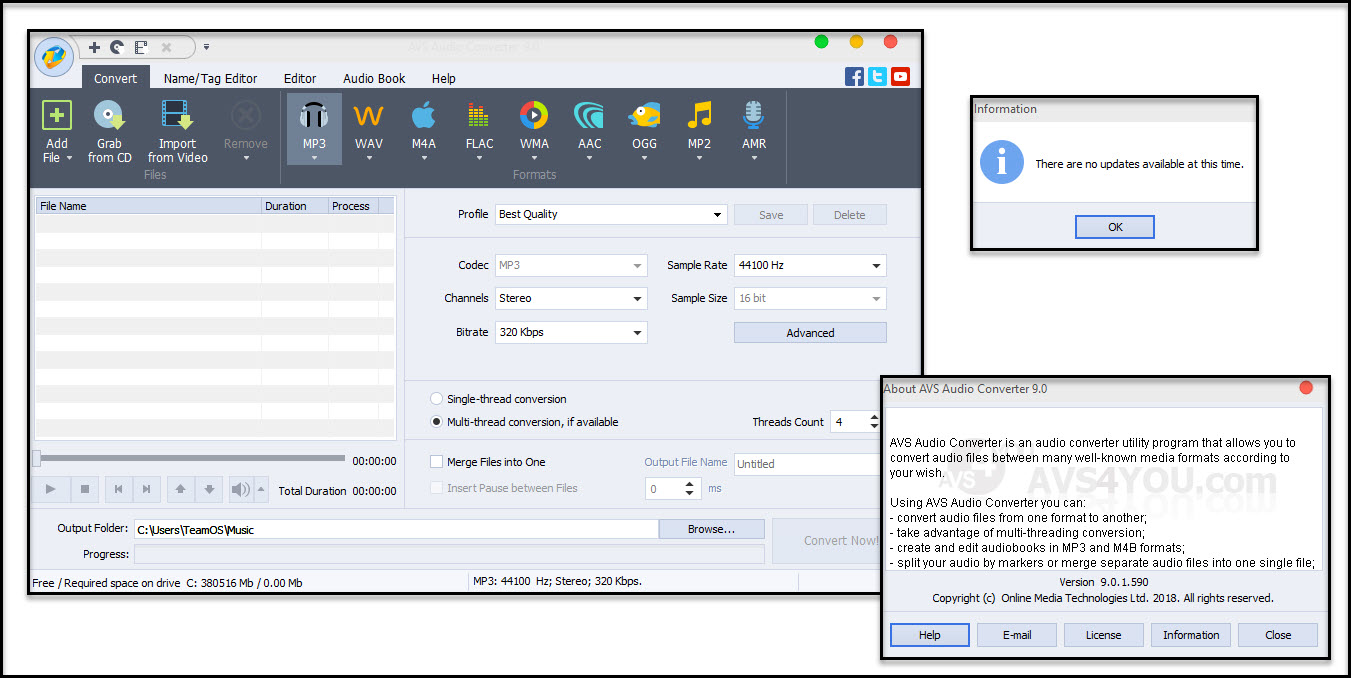Switch to the Convert tab

(116, 78)
